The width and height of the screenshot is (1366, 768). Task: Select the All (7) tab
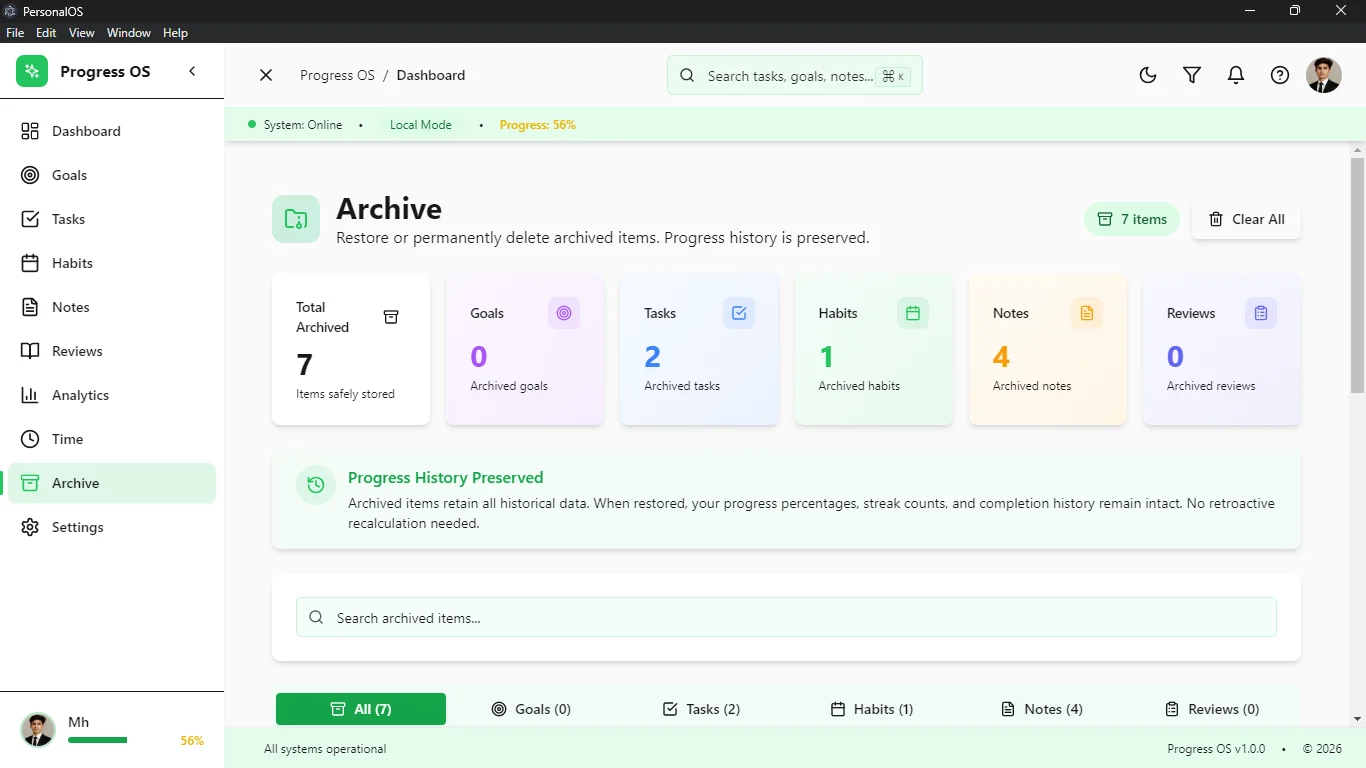pos(361,709)
